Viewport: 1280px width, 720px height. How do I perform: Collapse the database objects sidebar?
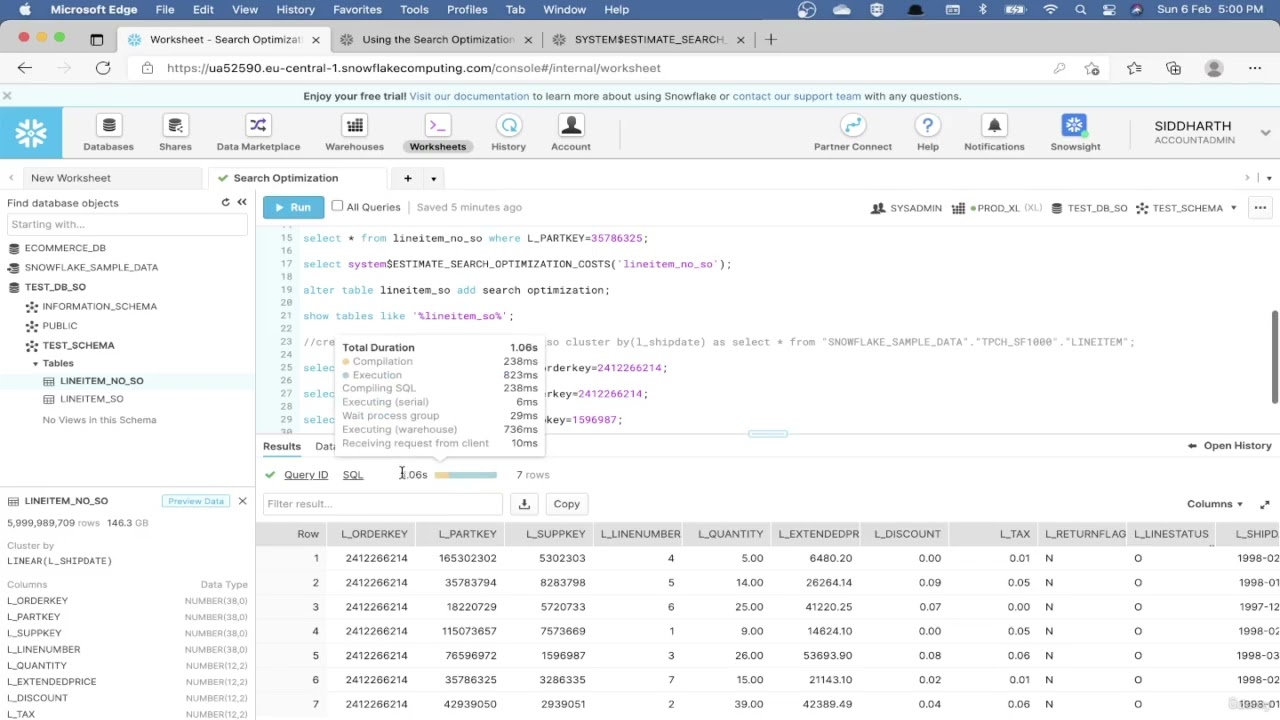click(242, 203)
